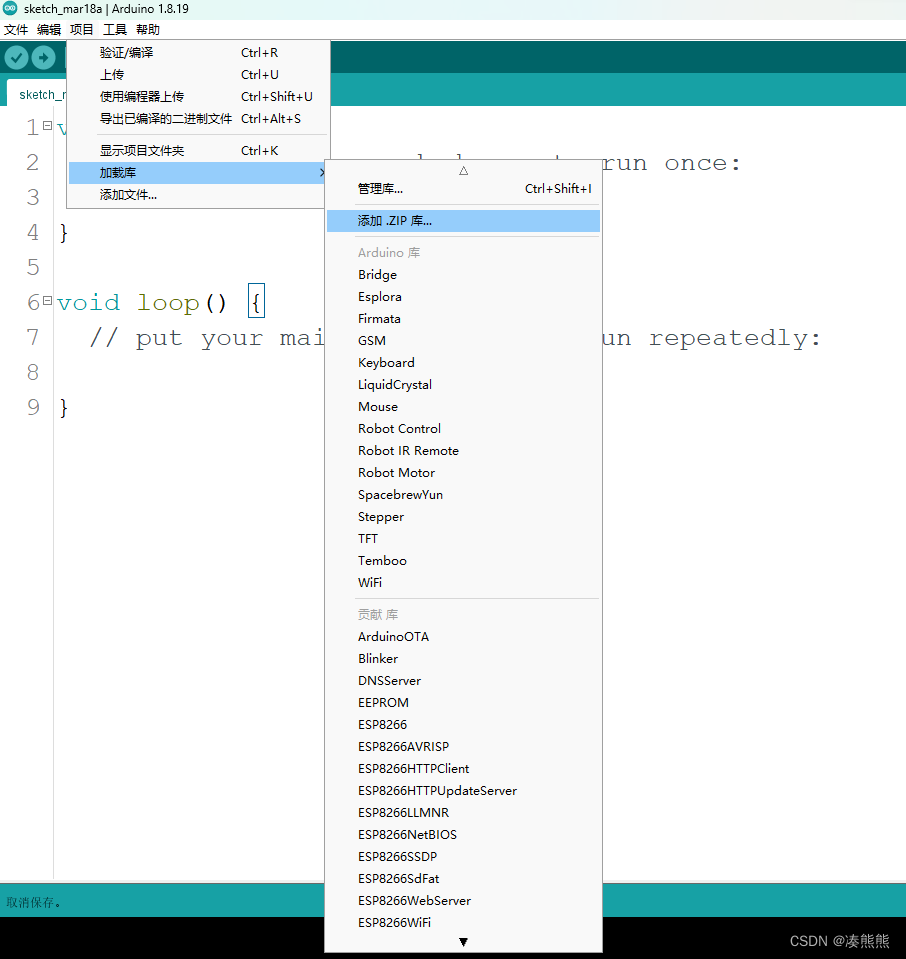The image size is (906, 959).
Task: Include the ESP8266NetBIOS library
Action: [x=463, y=835]
